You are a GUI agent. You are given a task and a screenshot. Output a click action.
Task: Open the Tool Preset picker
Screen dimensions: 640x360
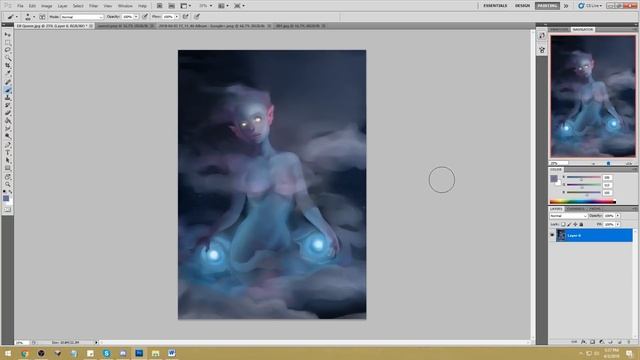pyautogui.click(x=12, y=17)
